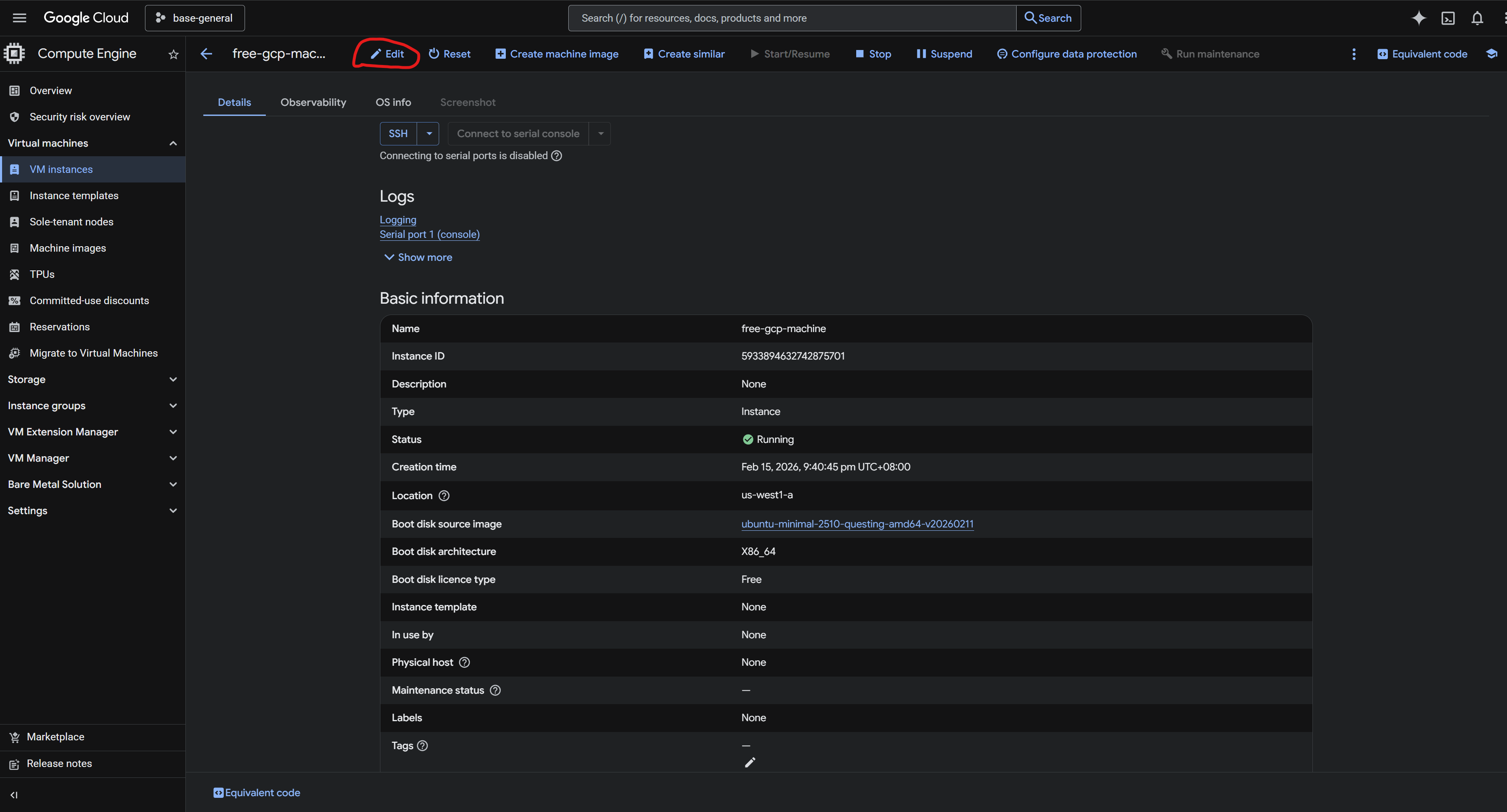Focus the resources search field
This screenshot has width=1507, height=812.
(x=792, y=18)
